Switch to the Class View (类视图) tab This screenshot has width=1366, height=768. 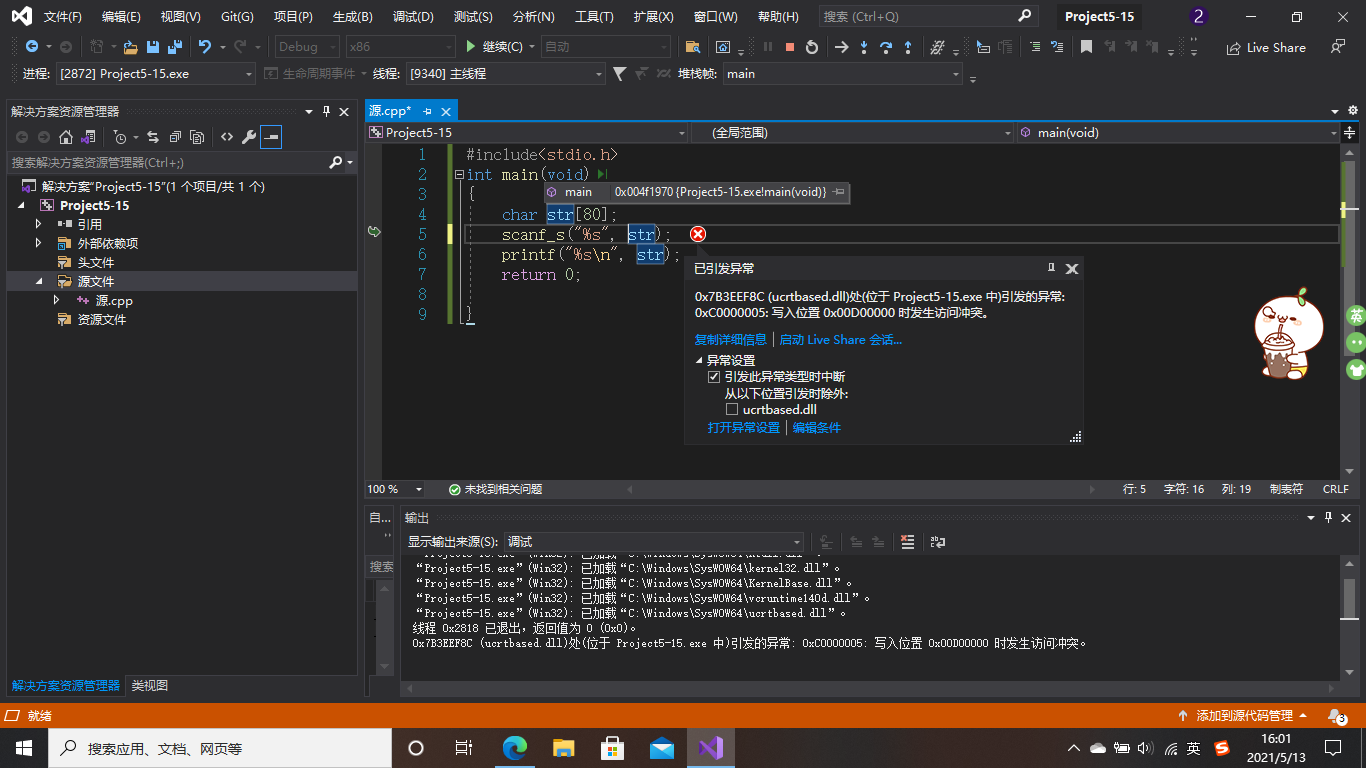coord(150,686)
